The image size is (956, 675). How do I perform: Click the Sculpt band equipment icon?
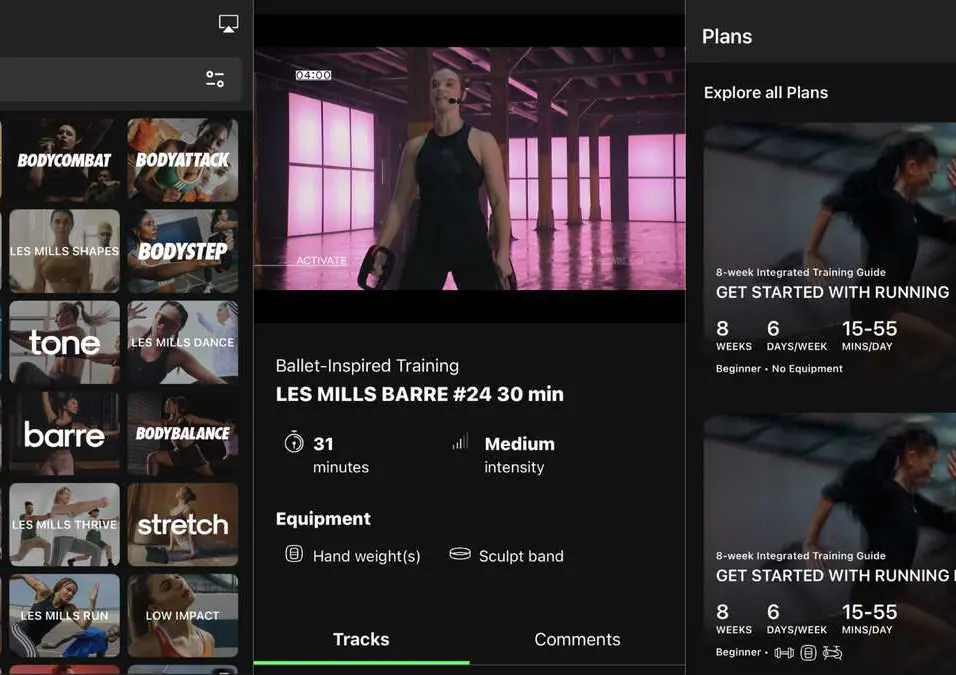point(460,554)
